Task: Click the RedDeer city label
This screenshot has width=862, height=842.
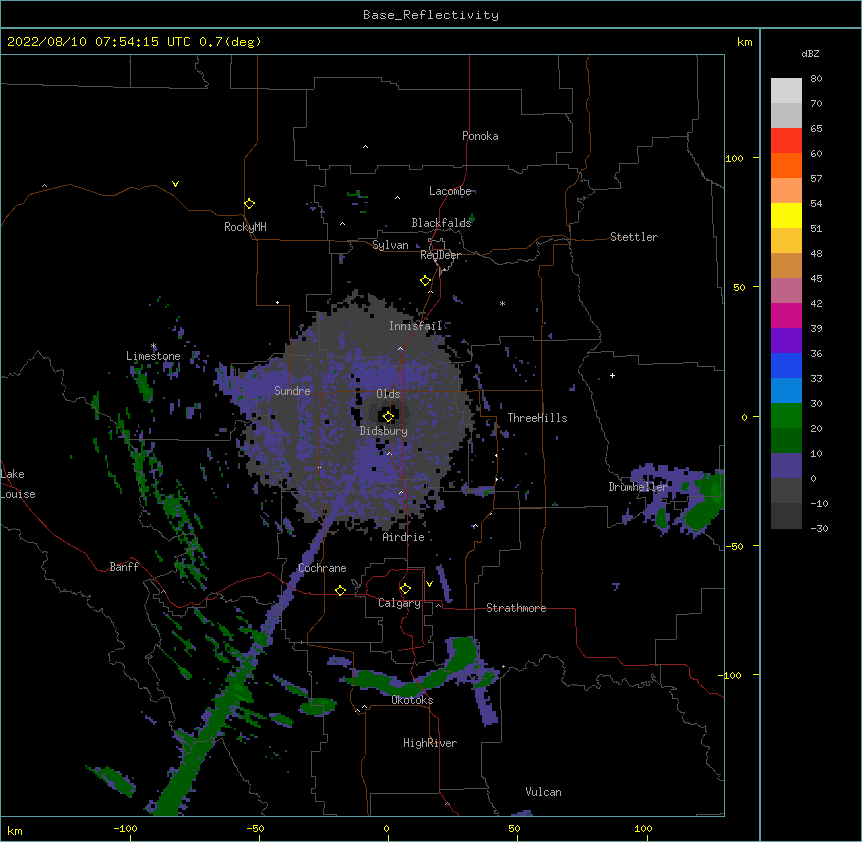Action: coord(440,255)
